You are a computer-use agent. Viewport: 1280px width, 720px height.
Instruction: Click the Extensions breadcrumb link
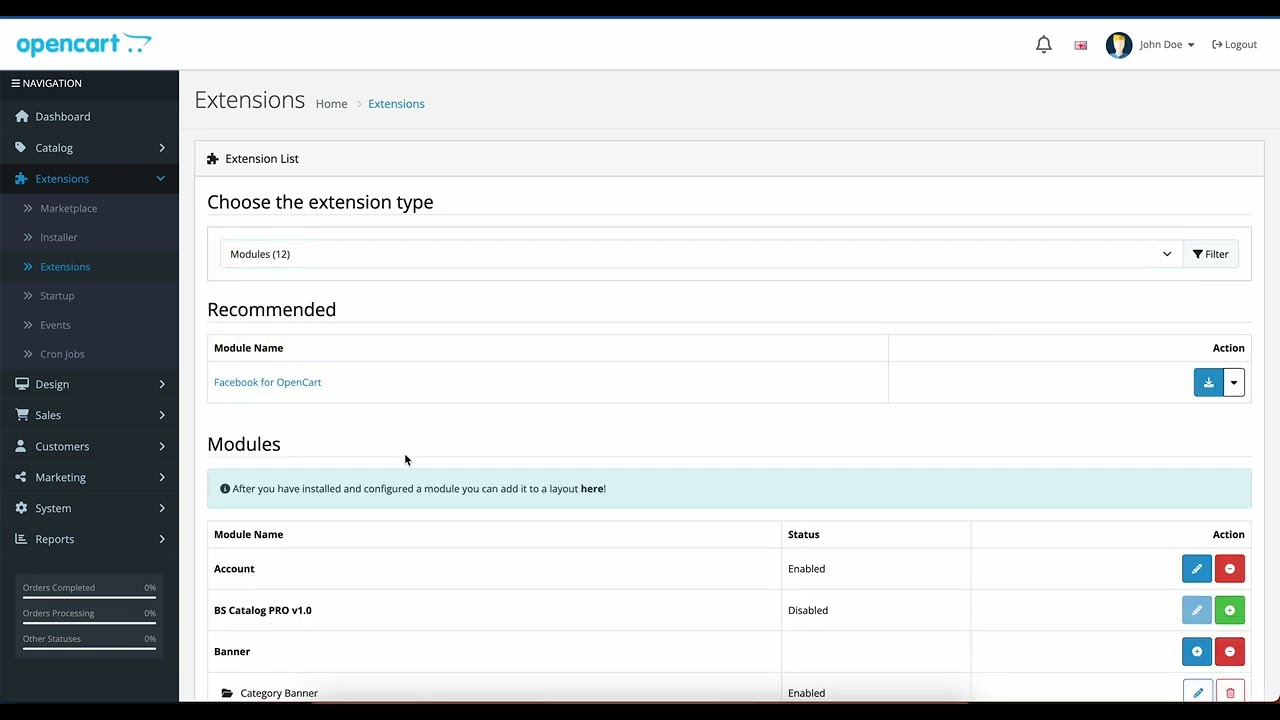click(x=396, y=104)
